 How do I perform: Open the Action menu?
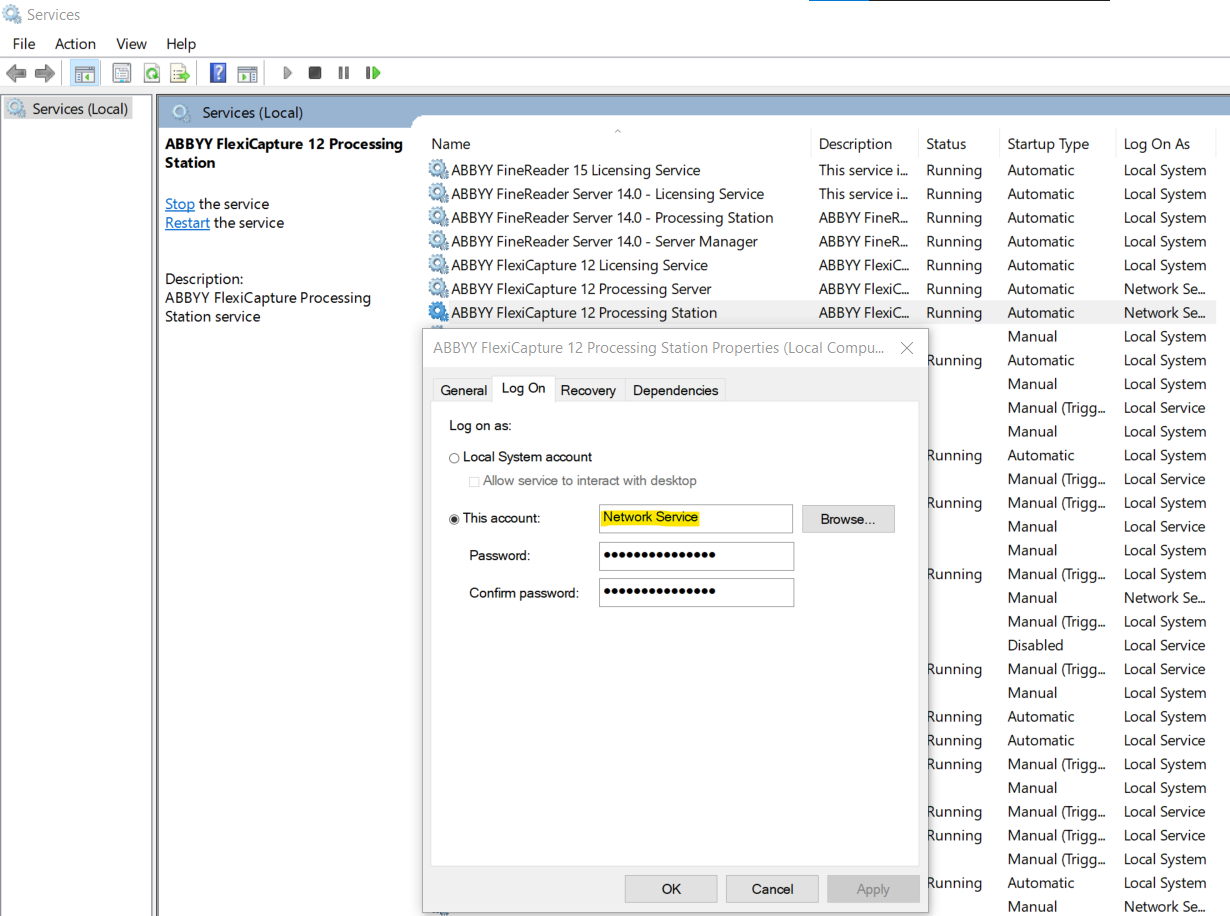coord(75,44)
